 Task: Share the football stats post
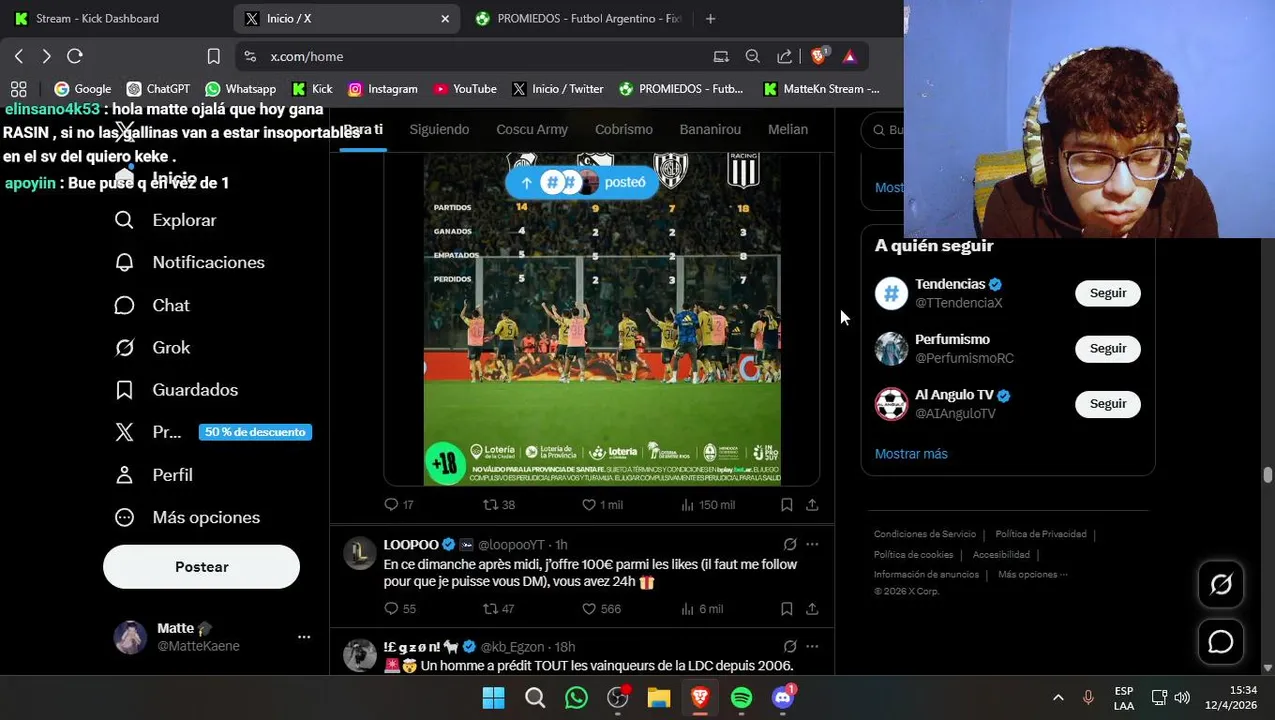coord(812,505)
